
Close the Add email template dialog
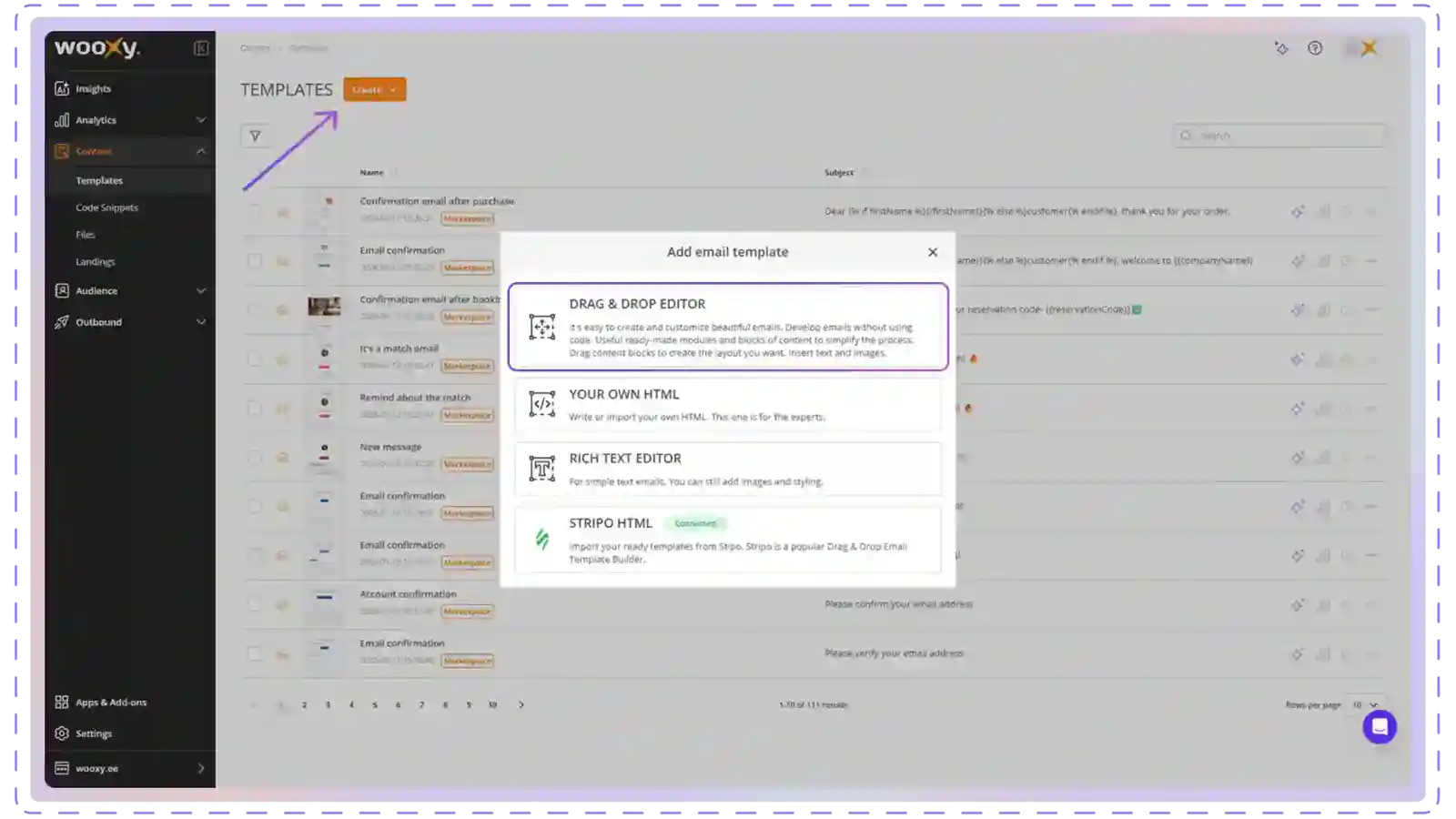click(x=932, y=252)
